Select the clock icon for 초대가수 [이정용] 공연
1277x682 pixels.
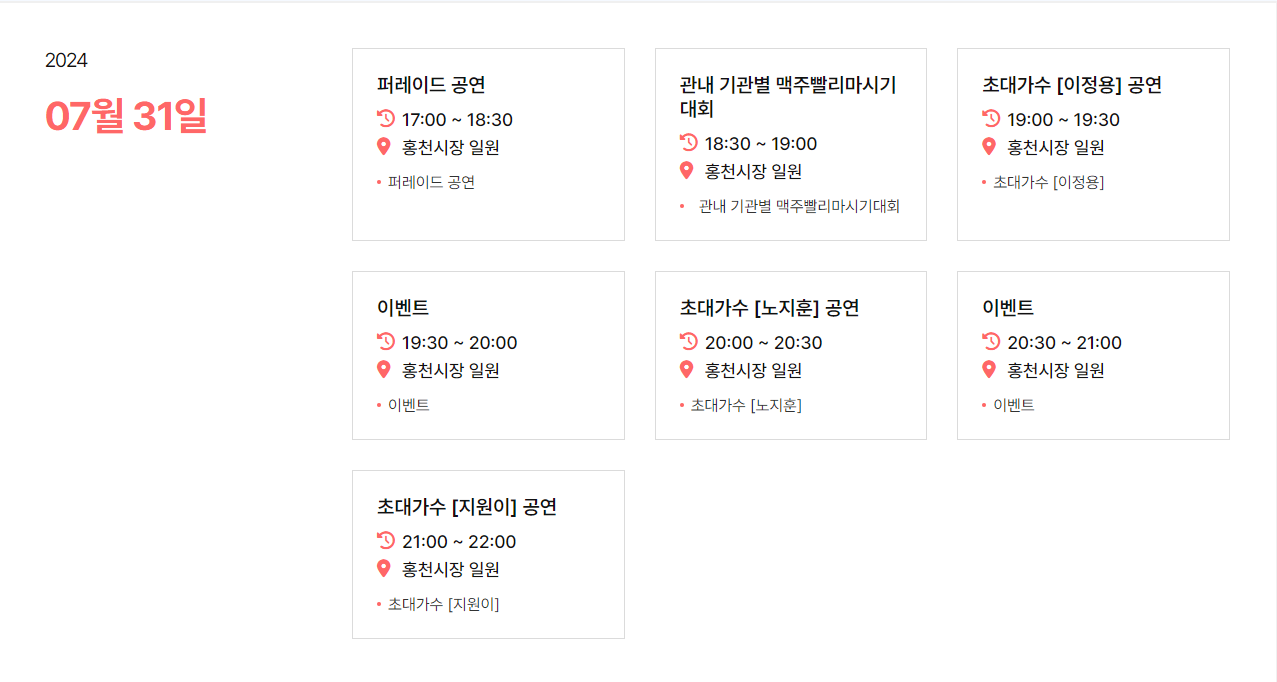point(990,119)
